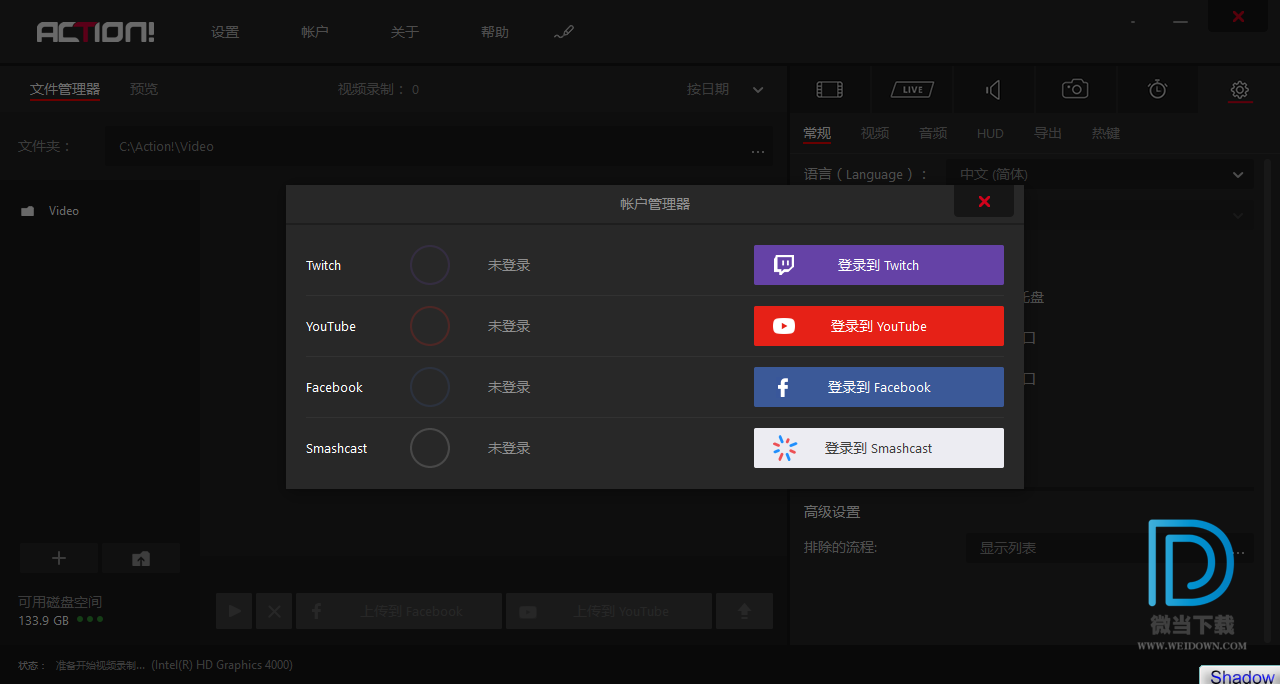Click the ... browse button beside folder path
The height and width of the screenshot is (684, 1280).
coord(758,150)
